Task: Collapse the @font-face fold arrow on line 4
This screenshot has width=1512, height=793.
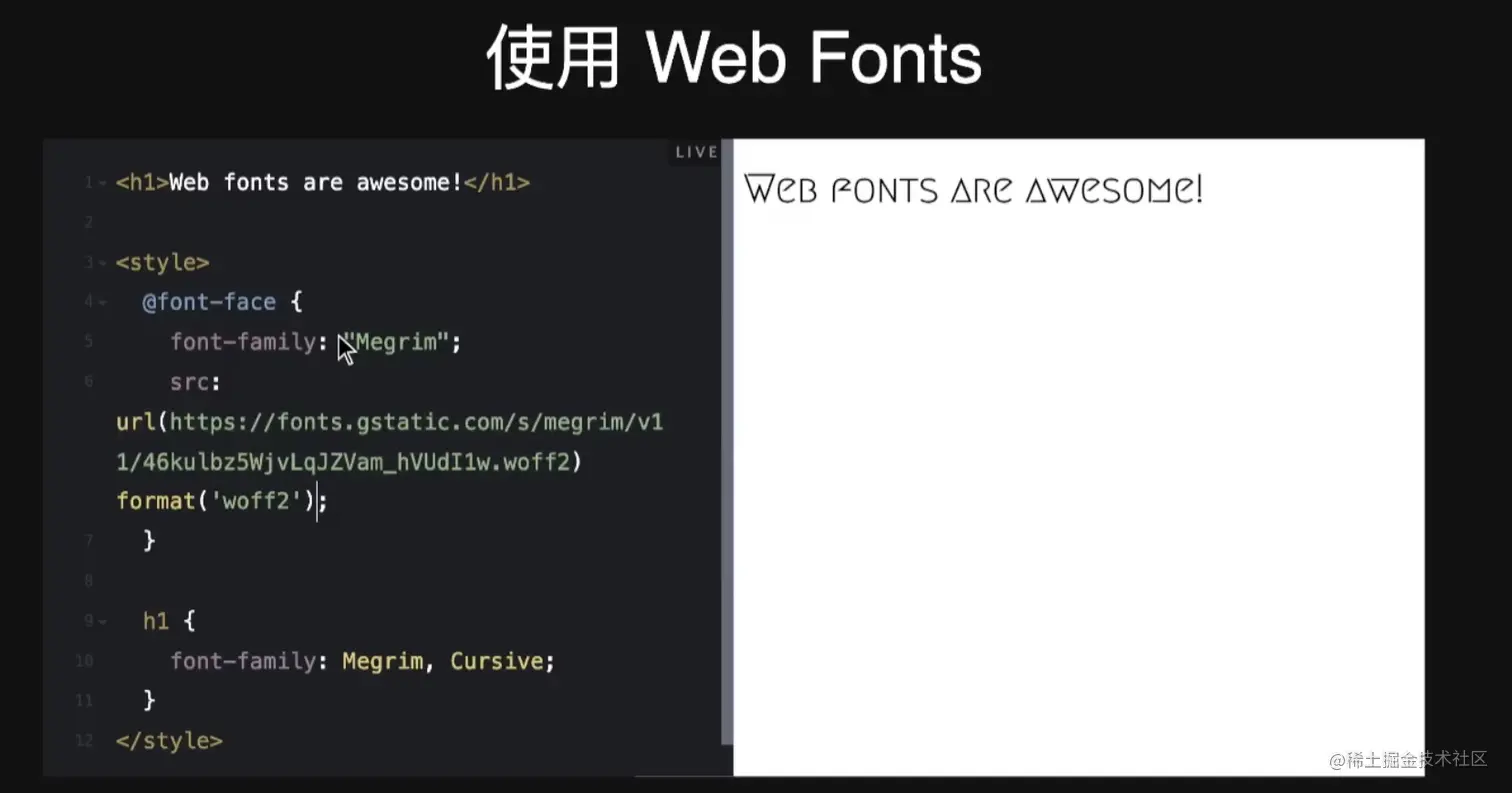Action: point(103,303)
